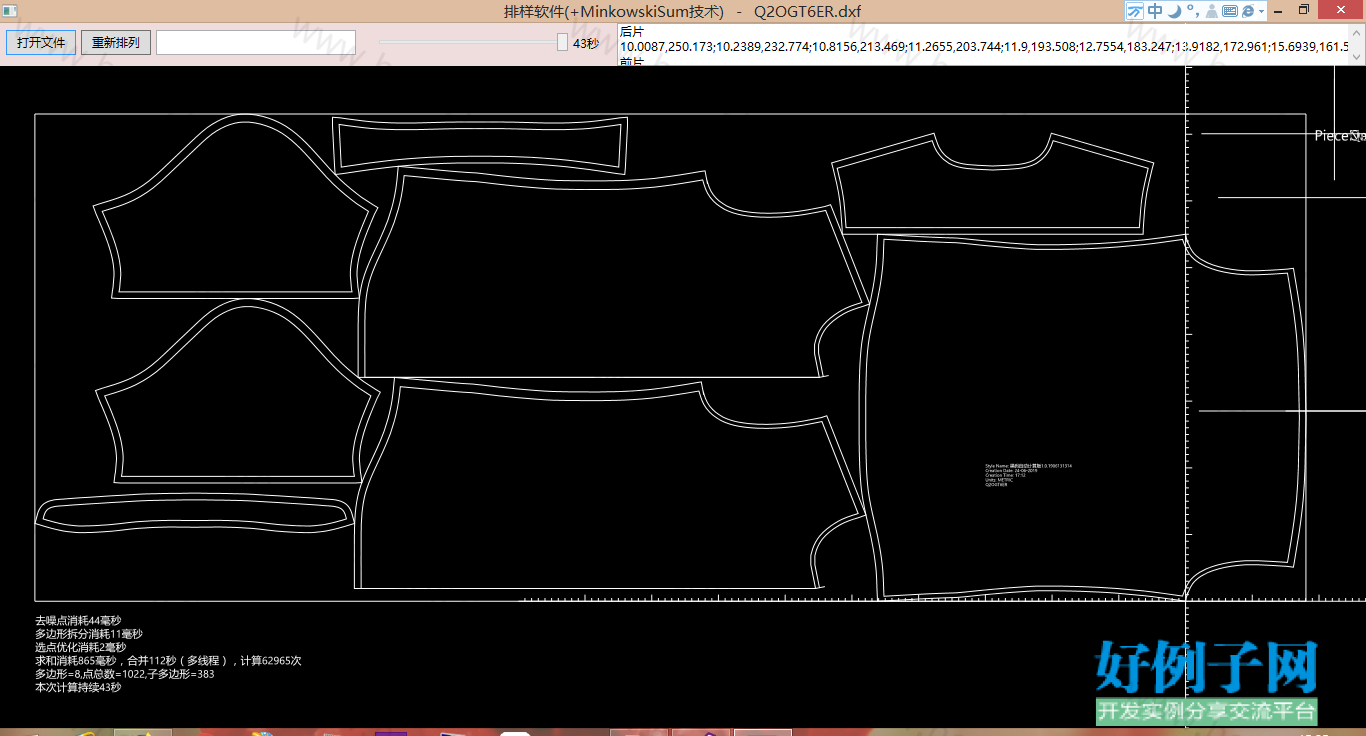Click the Piece Name label at right edge

[x=1340, y=136]
